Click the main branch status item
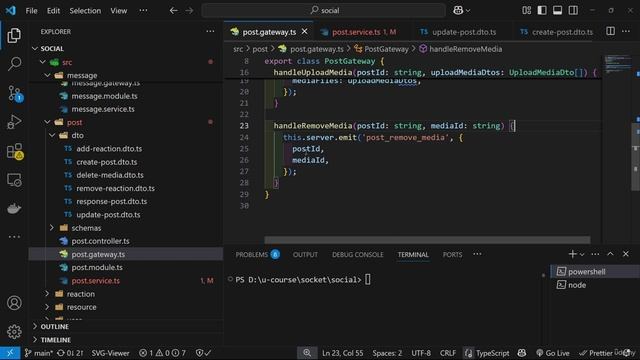The image size is (640, 360). click(x=38, y=353)
